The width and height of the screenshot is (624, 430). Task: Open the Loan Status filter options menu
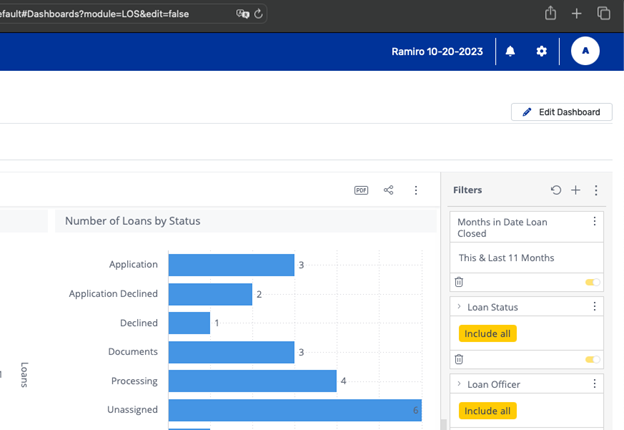point(595,307)
